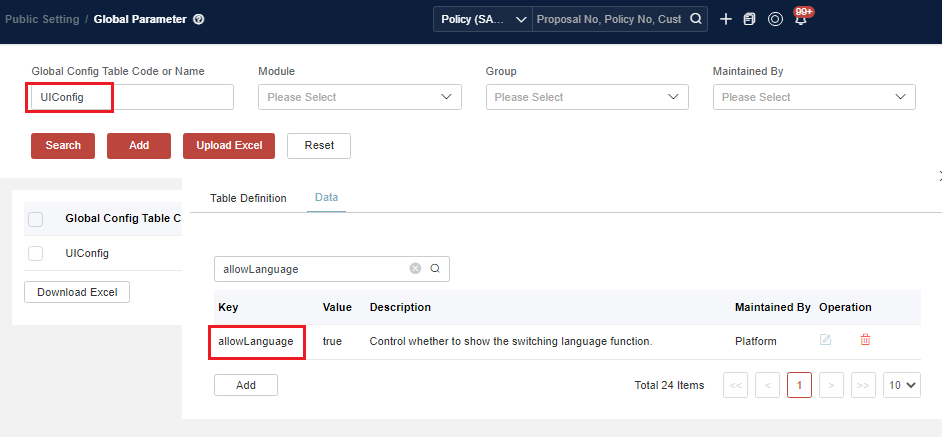The width and height of the screenshot is (942, 437).
Task: Open the Maintained By dropdown
Action: (814, 97)
